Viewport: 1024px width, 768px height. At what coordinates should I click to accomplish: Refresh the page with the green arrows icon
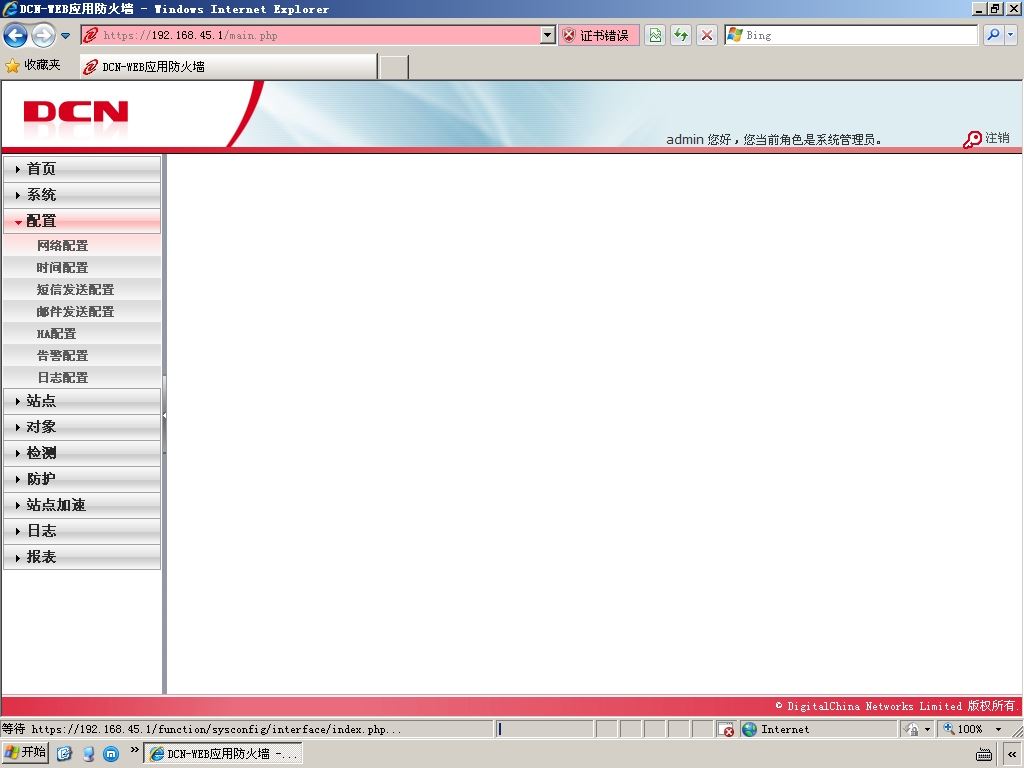click(x=680, y=35)
